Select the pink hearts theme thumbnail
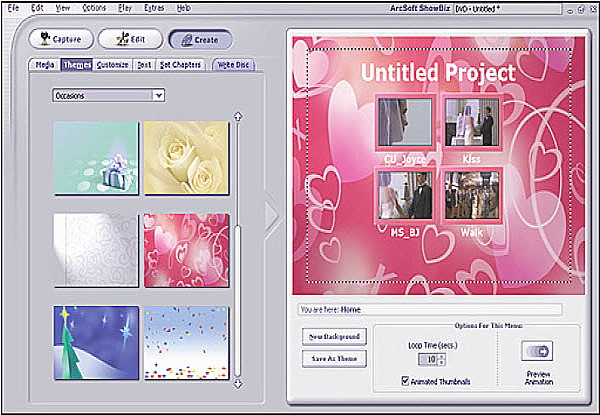This screenshot has width=600, height=415. coord(186,248)
